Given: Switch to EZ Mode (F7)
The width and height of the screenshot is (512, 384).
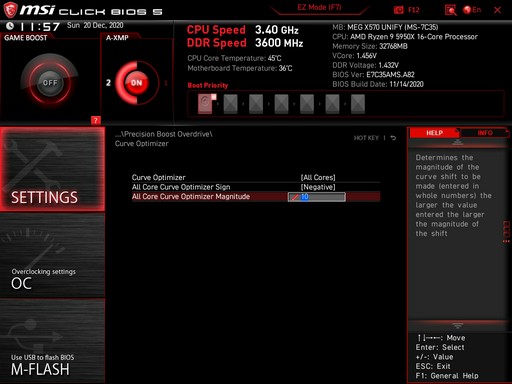Looking at the screenshot, I should pyautogui.click(x=319, y=7).
